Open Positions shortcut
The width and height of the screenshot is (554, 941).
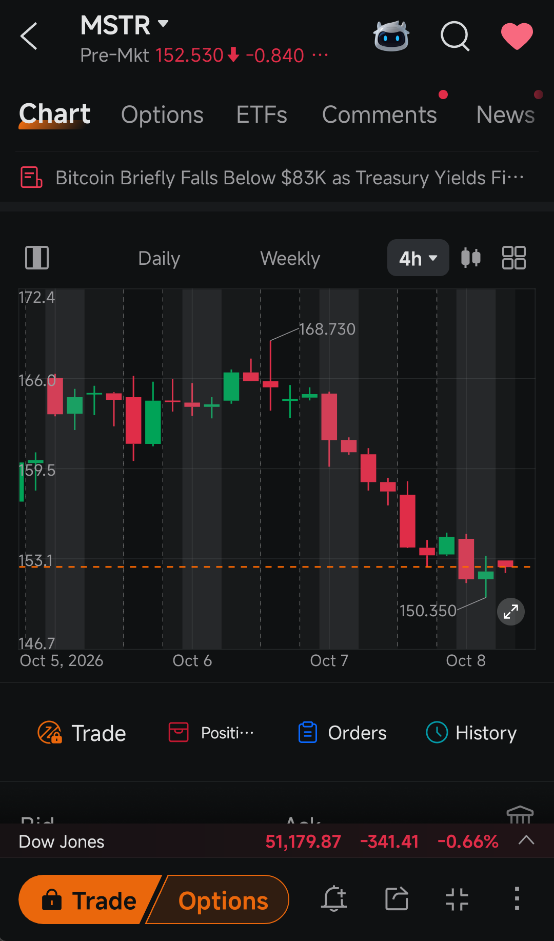tap(211, 733)
